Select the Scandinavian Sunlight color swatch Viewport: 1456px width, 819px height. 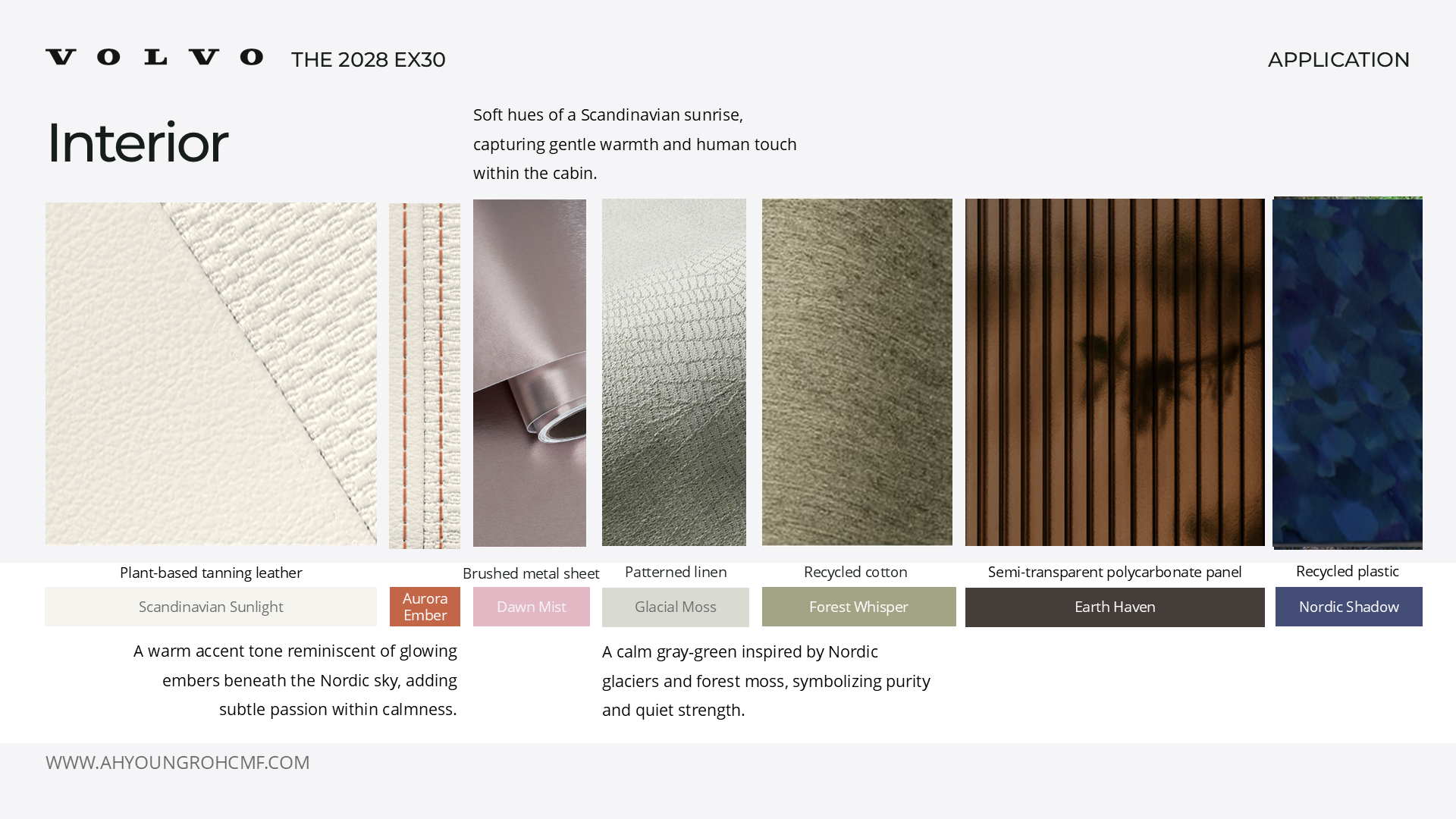pos(211,607)
